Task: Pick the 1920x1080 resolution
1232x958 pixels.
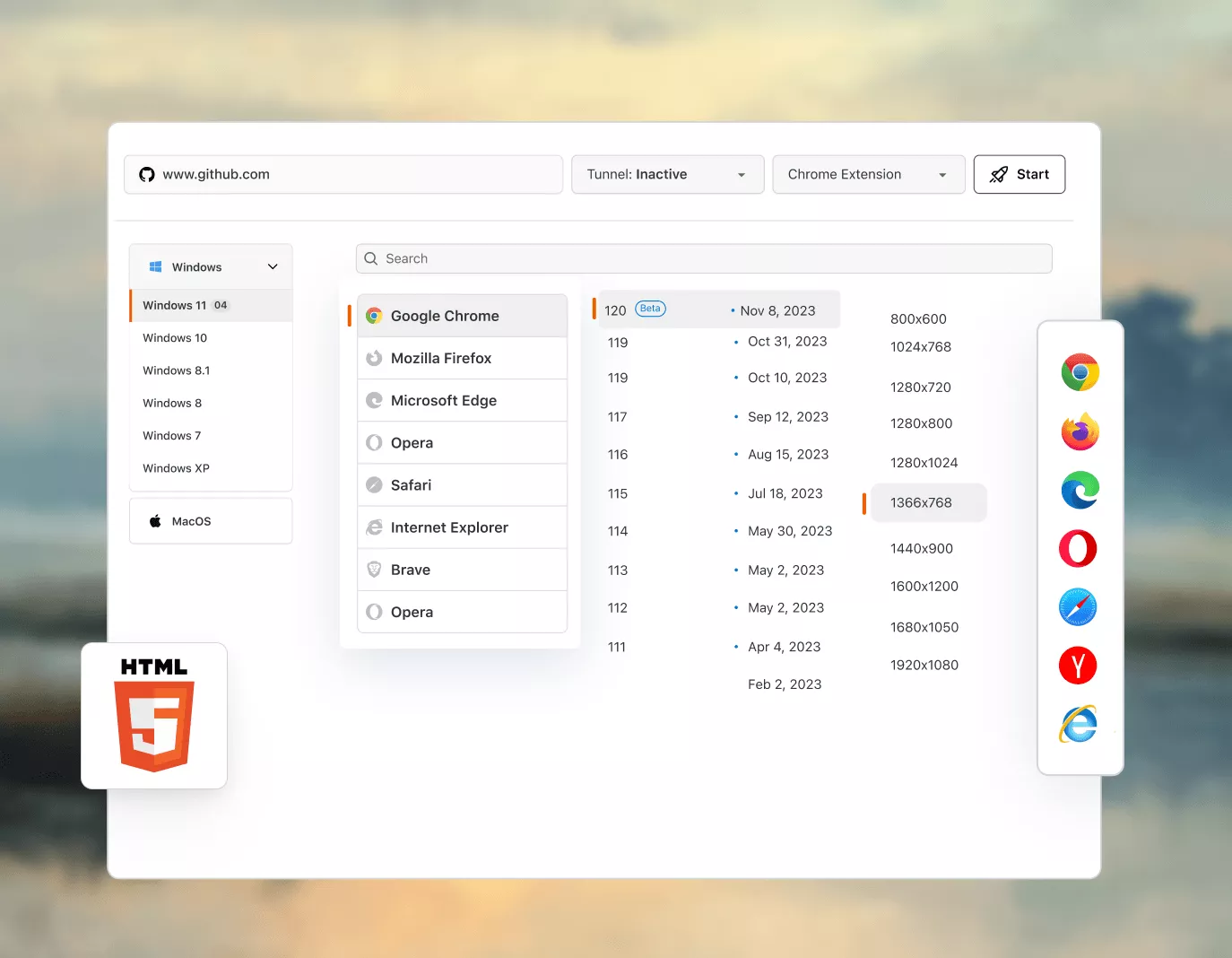Action: point(924,666)
